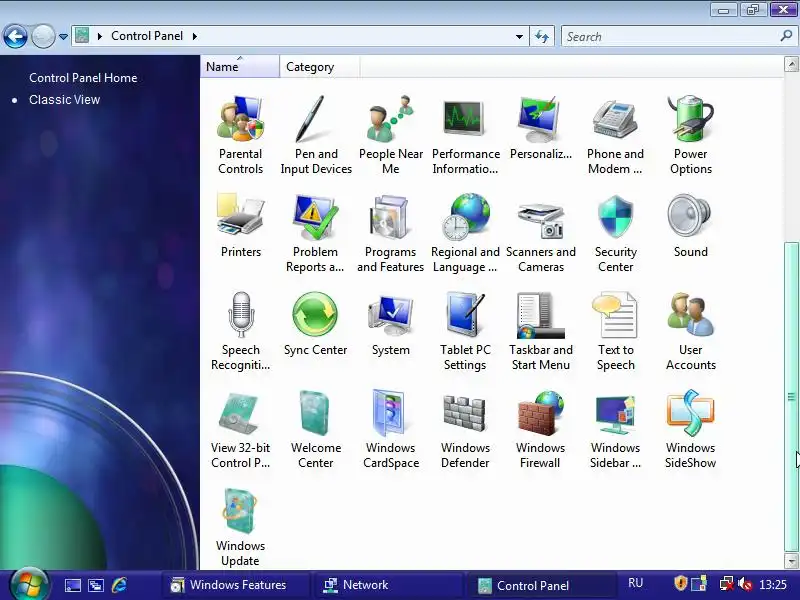This screenshot has width=800, height=600.
Task: Click the Forward navigation button
Action: pos(43,37)
